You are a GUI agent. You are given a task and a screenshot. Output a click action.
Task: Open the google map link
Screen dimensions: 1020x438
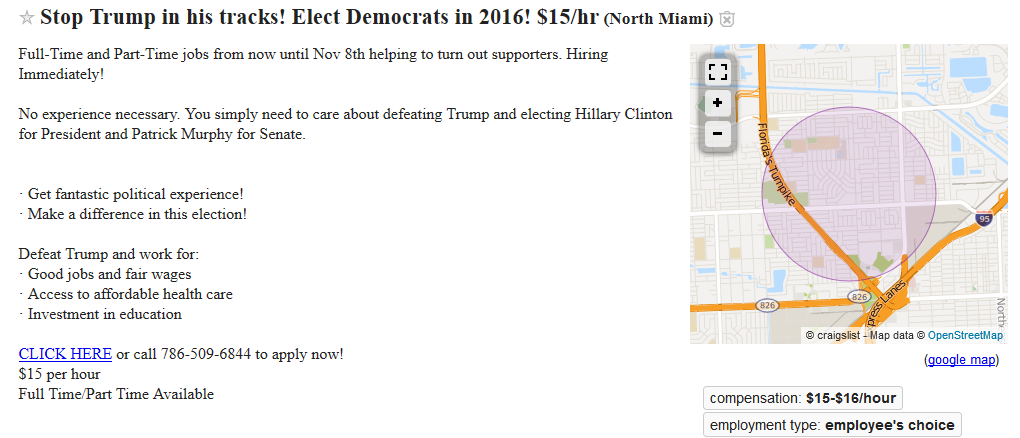pos(961,360)
